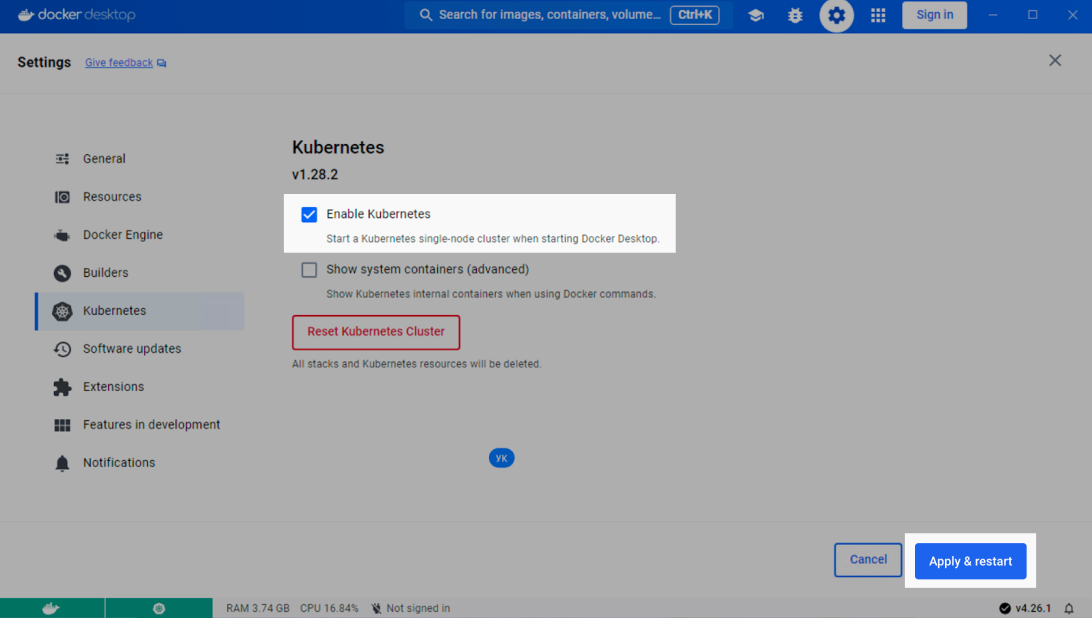Open the General settings section
The width and height of the screenshot is (1092, 618).
pyautogui.click(x=104, y=159)
